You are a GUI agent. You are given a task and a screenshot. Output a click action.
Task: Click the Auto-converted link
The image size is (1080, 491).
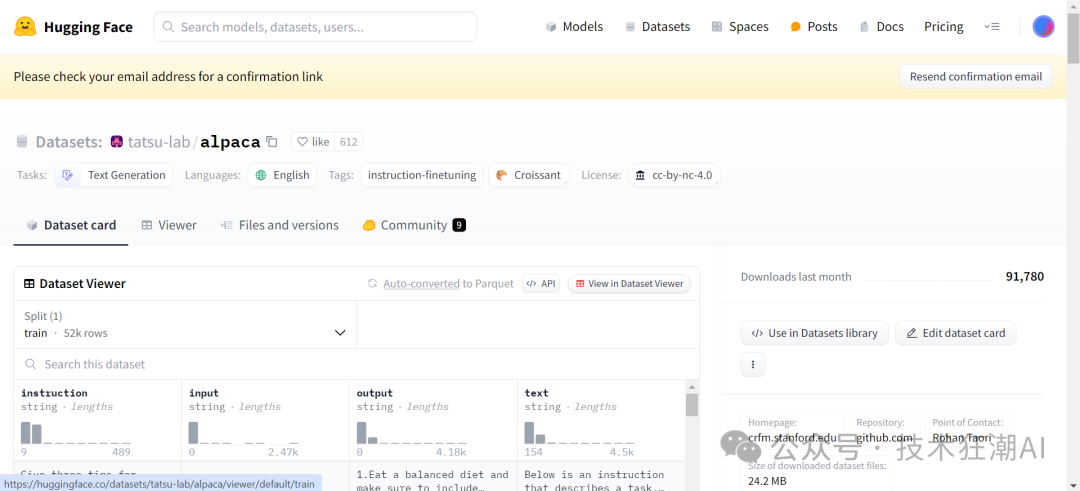tap(422, 284)
